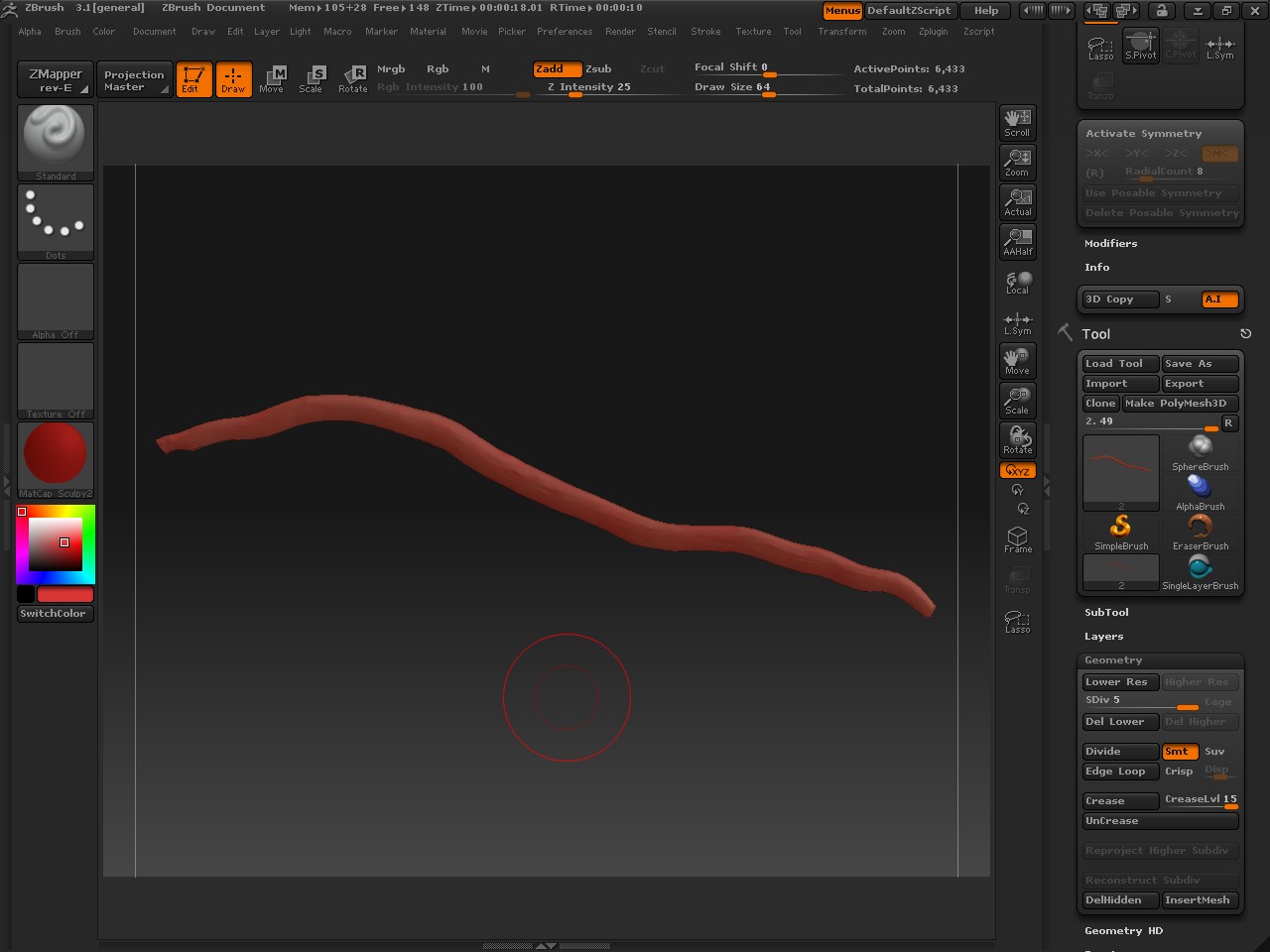Expand the Geometry HD section
This screenshot has width=1270, height=952.
point(1123,931)
